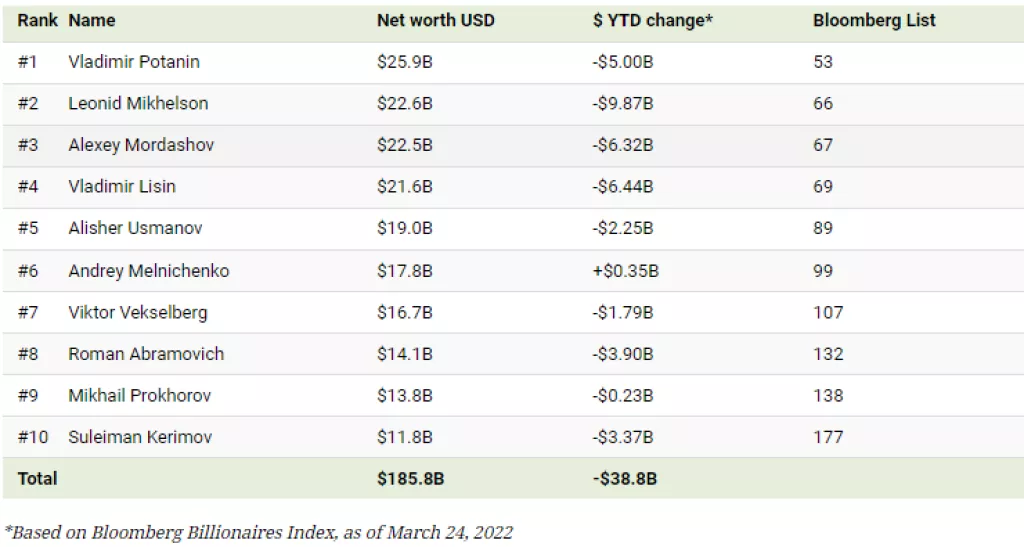Select Andrey Melnichenko's +$0.35B change value
Viewport: 1024px width, 547px height.
[x=626, y=270]
